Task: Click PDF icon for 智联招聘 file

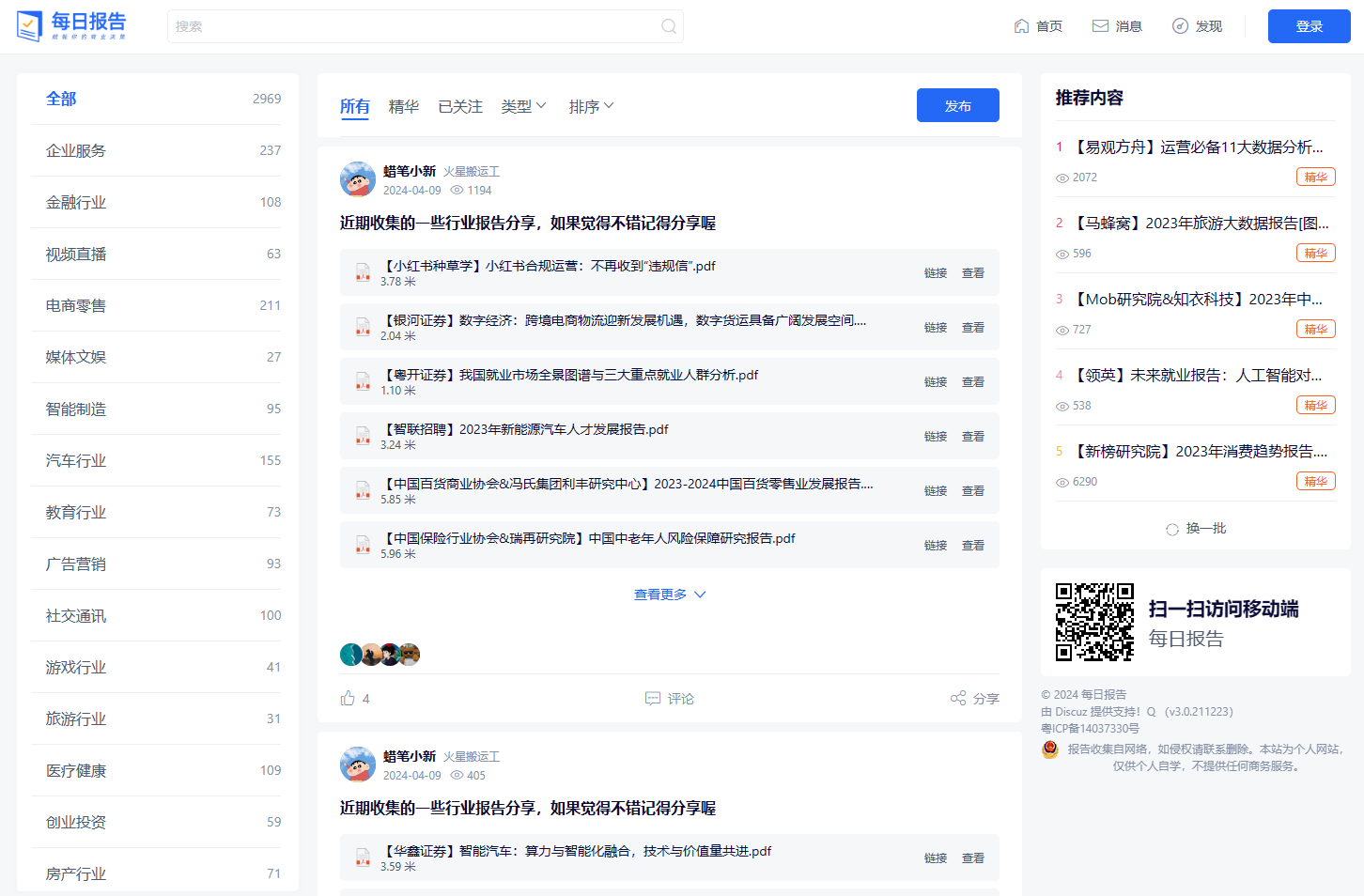Action: 363,437
